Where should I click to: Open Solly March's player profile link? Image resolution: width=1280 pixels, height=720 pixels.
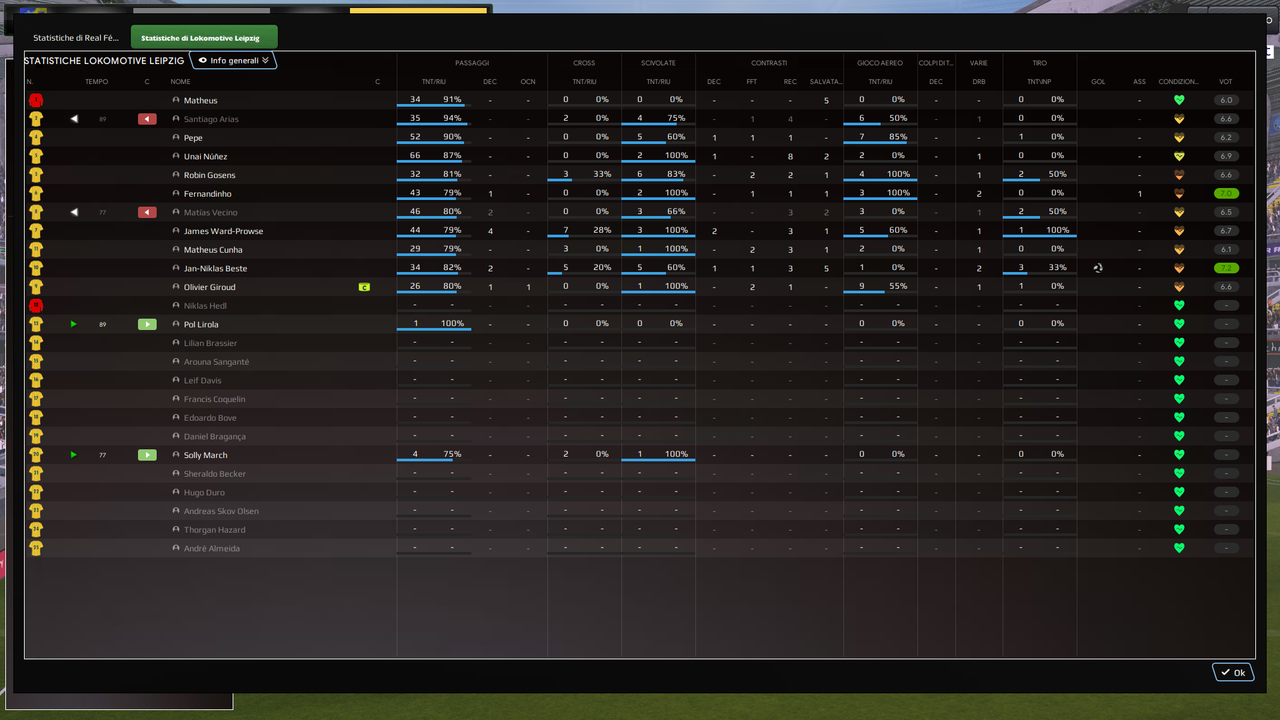tap(206, 455)
